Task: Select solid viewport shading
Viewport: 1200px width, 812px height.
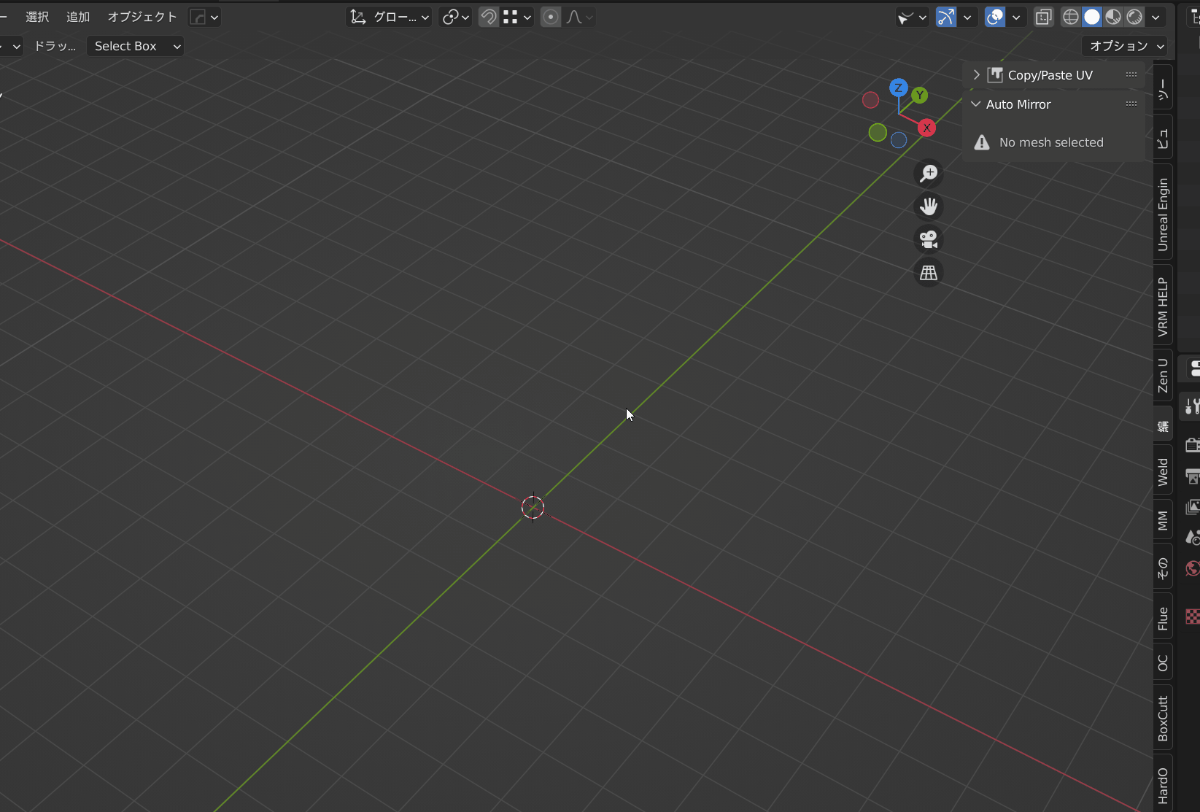Action: pyautogui.click(x=1092, y=17)
